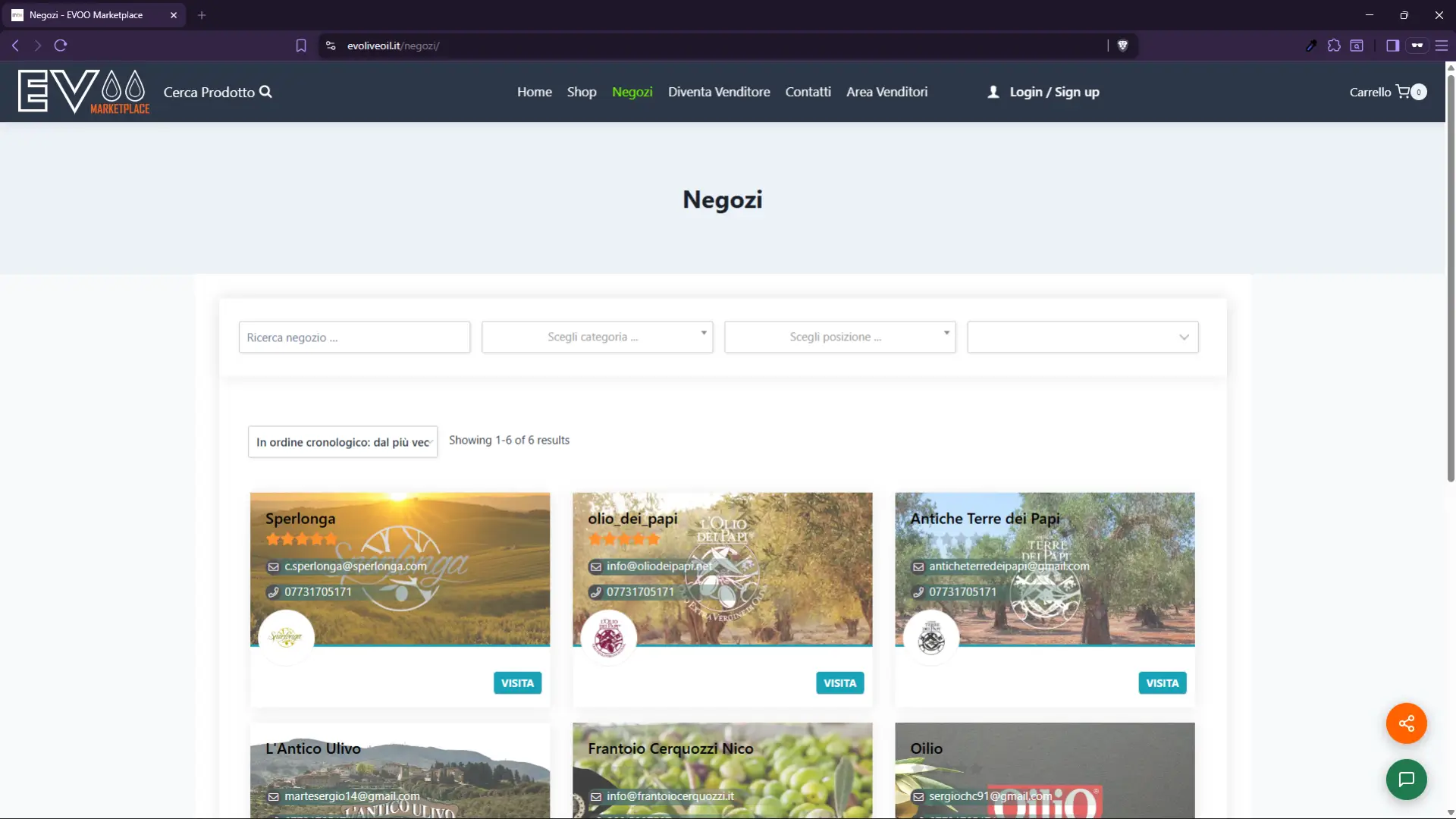Click Cerca Prodotto link
The width and height of the screenshot is (1456, 819).
tap(209, 92)
